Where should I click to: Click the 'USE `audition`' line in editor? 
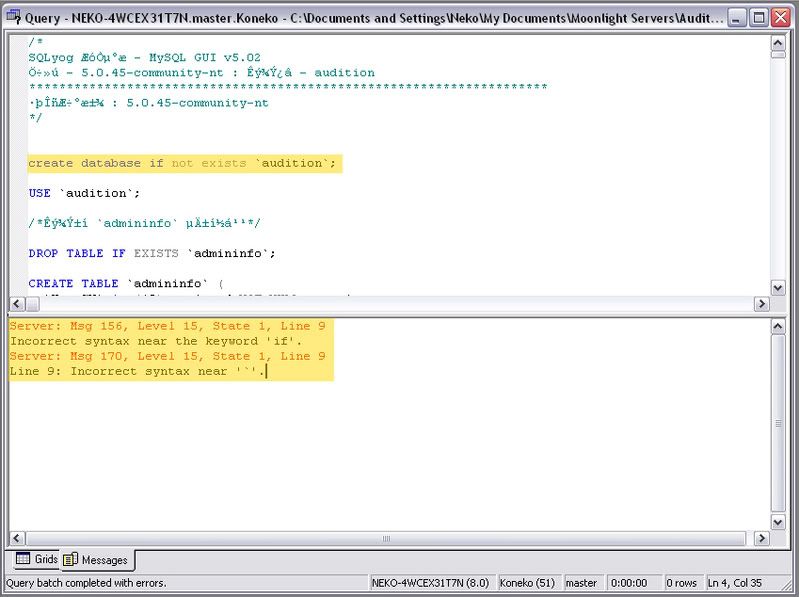coord(84,193)
